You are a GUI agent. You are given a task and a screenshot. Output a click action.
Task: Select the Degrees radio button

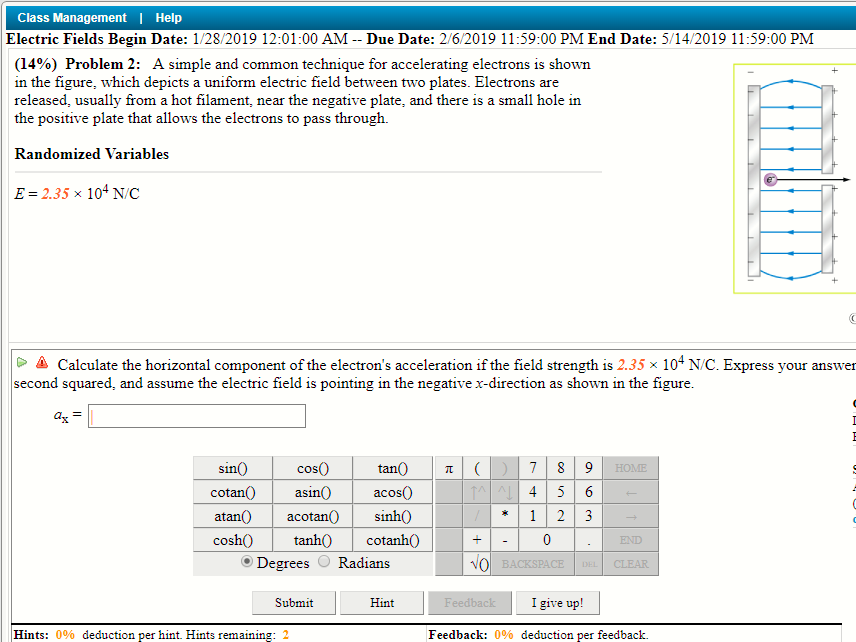click(x=247, y=562)
